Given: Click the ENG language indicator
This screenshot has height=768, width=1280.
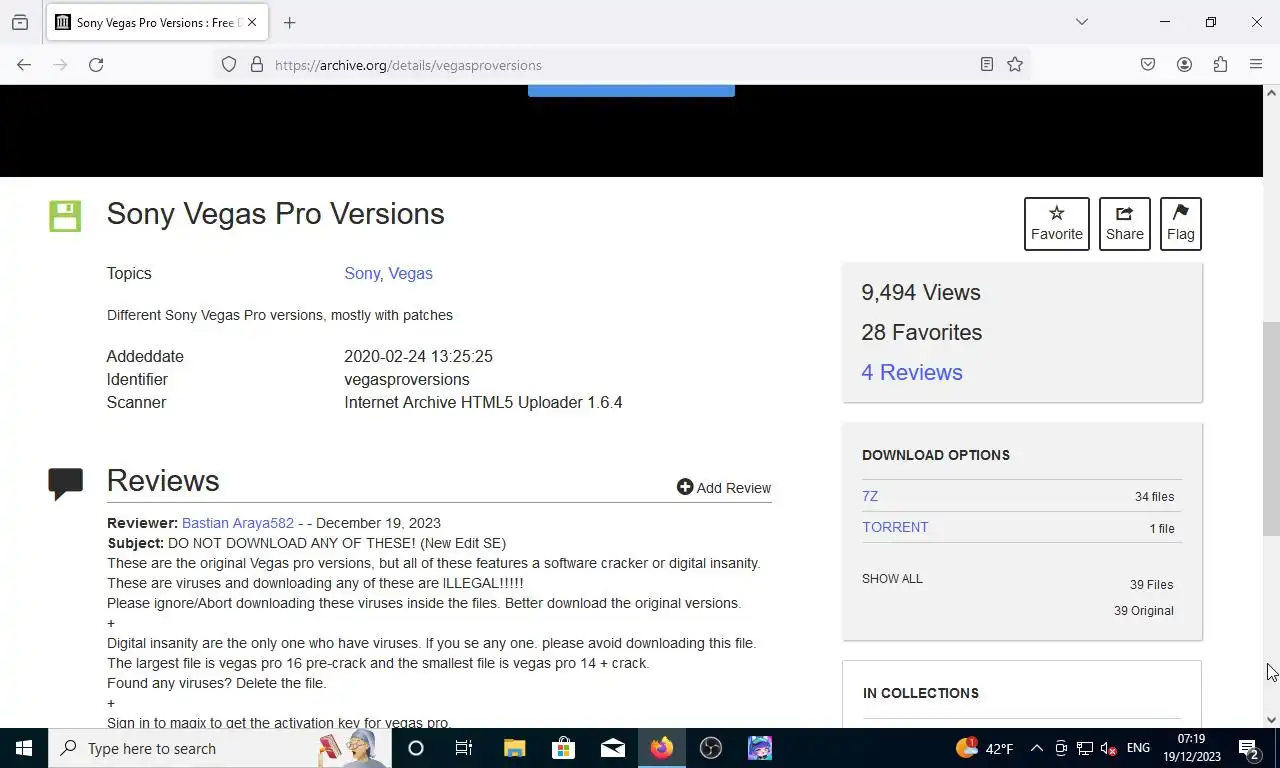Looking at the screenshot, I should (1138, 748).
